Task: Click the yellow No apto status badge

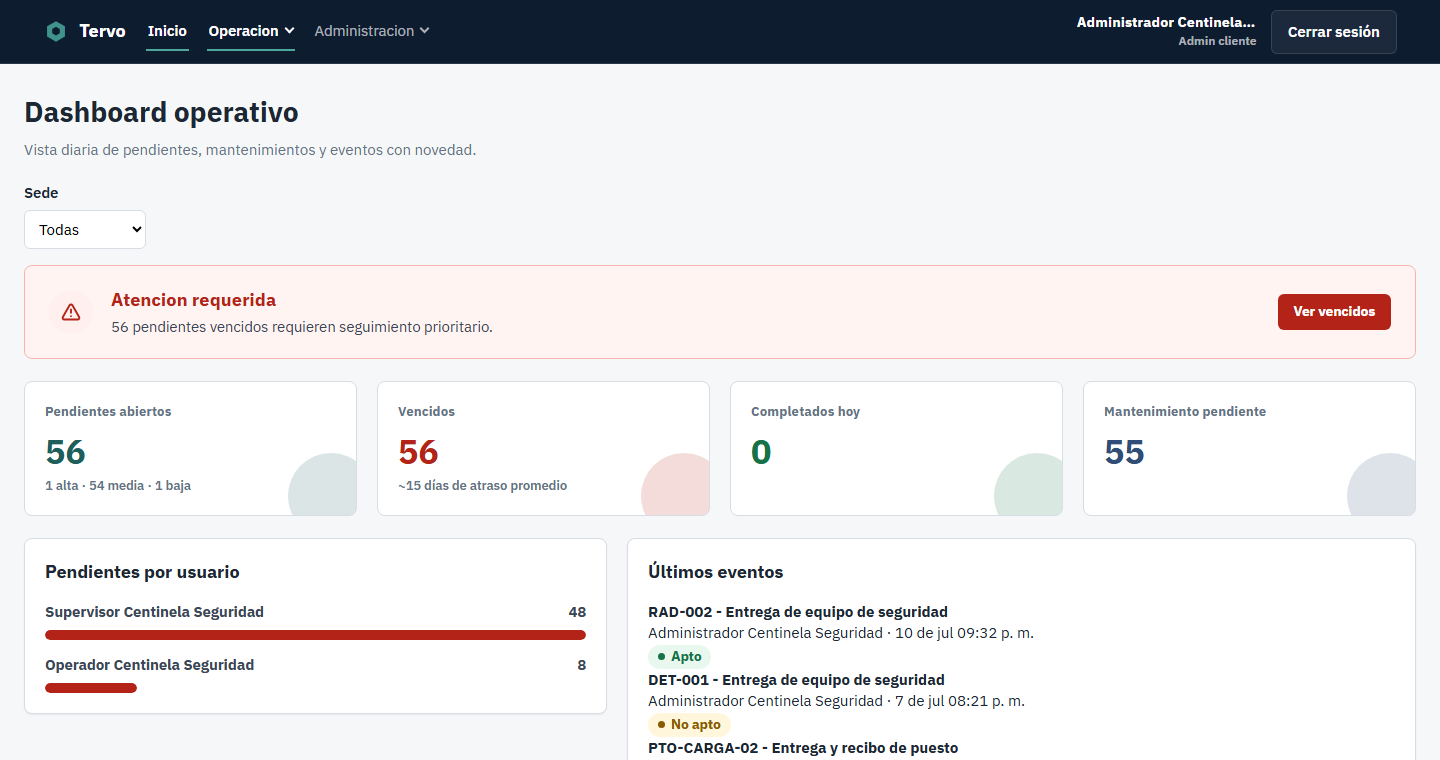Action: pos(689,725)
